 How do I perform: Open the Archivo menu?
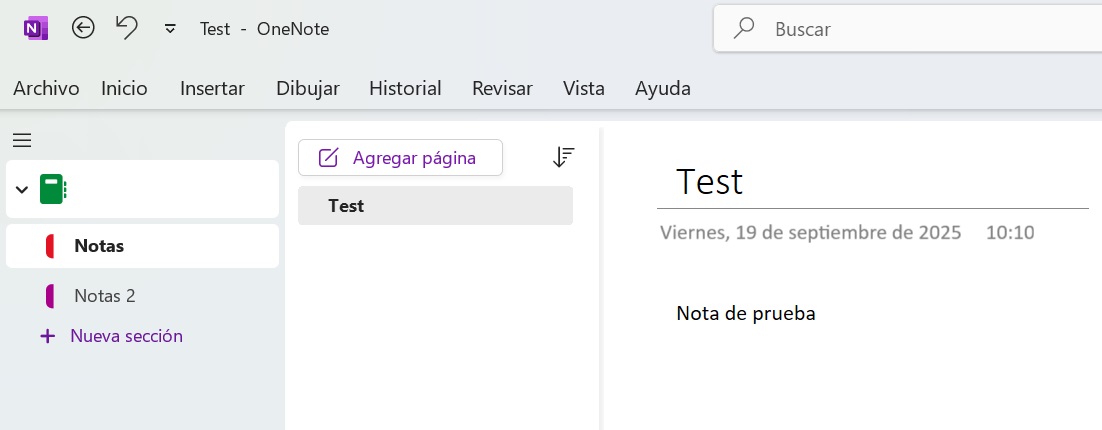point(46,88)
